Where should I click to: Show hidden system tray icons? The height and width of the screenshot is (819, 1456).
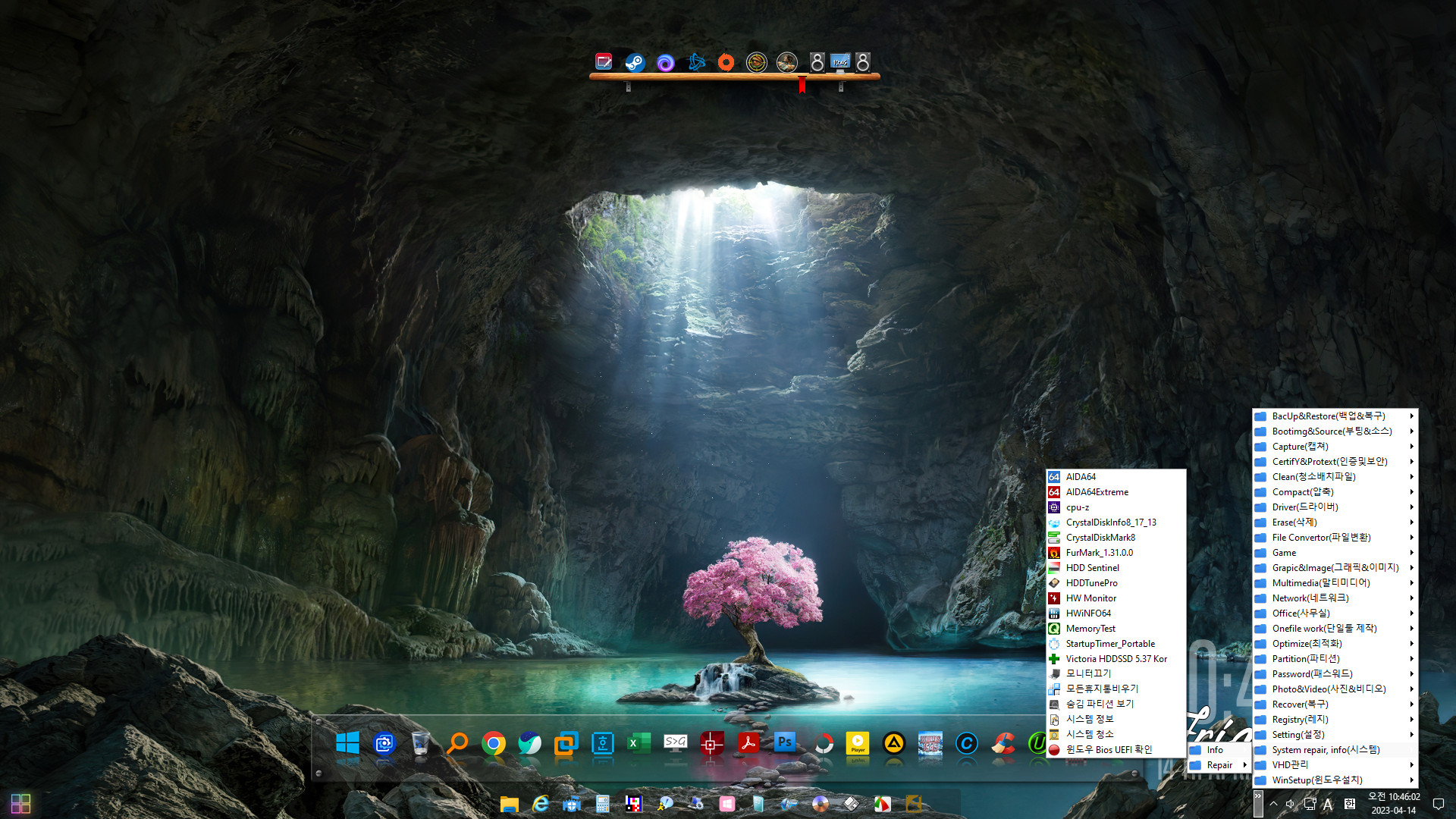(1273, 804)
